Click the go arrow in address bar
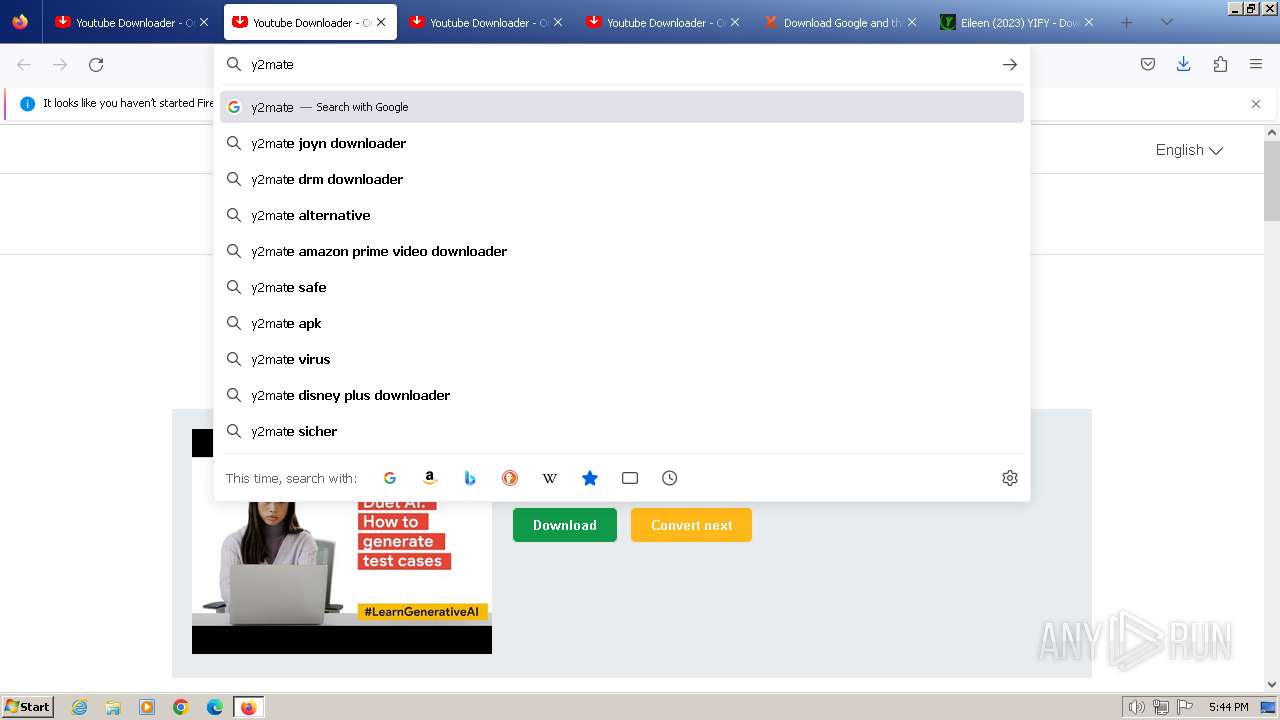 (x=1010, y=64)
